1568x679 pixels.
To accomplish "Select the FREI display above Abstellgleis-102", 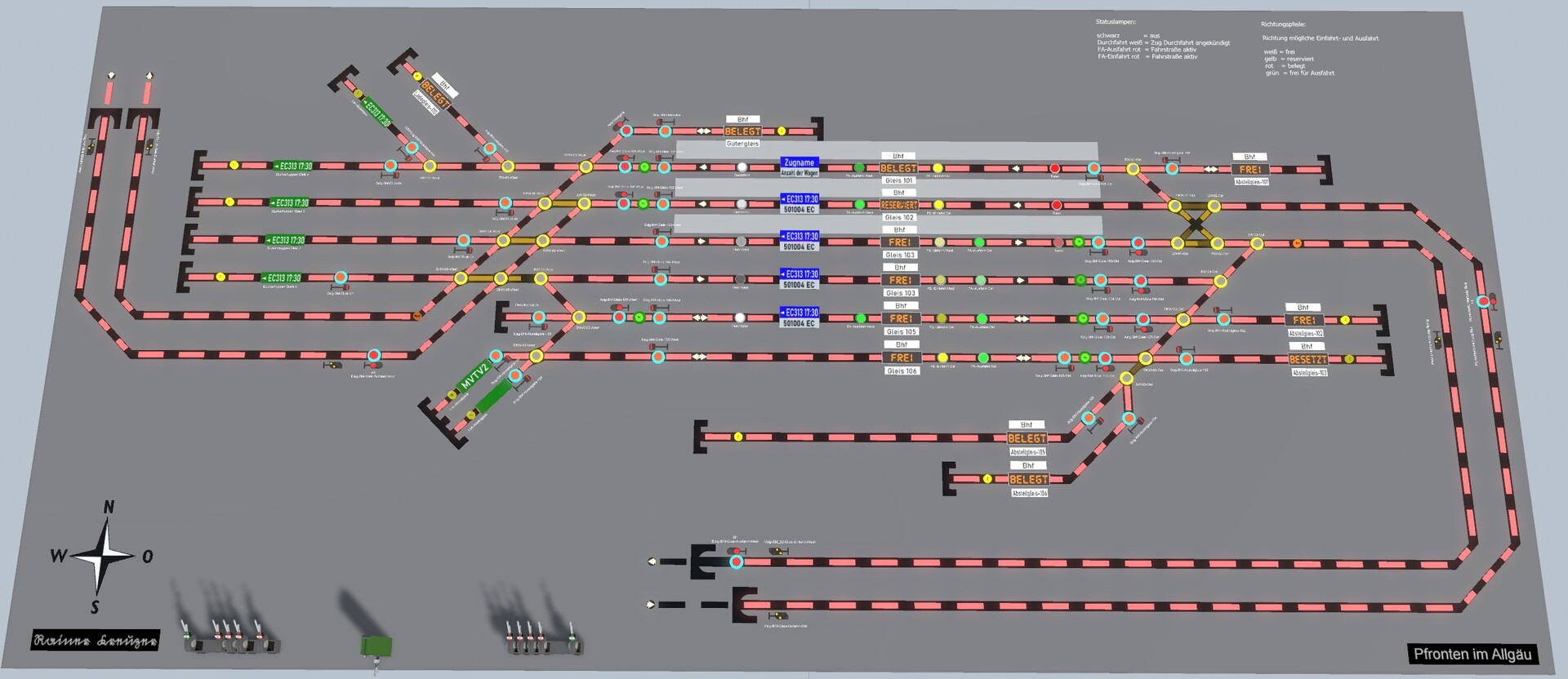I will pyautogui.click(x=1304, y=320).
